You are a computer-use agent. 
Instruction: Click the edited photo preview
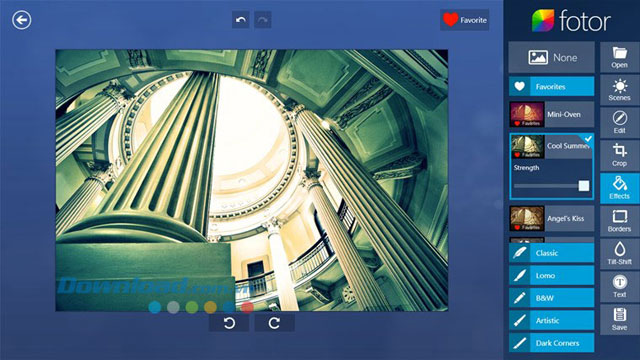click(x=252, y=180)
